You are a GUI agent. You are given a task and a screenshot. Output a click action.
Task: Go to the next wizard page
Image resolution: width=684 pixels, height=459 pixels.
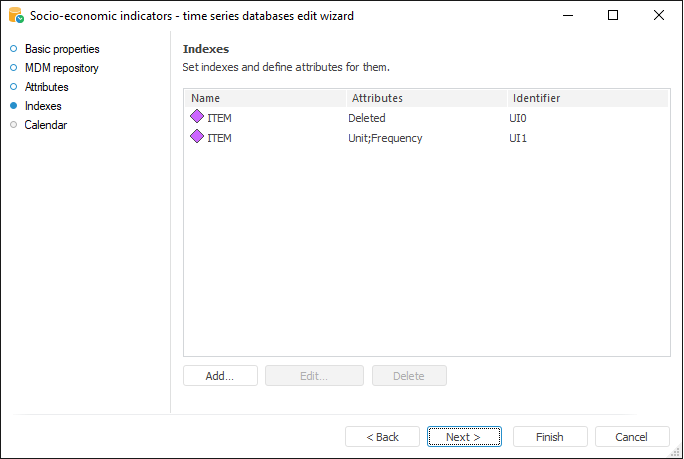(464, 437)
